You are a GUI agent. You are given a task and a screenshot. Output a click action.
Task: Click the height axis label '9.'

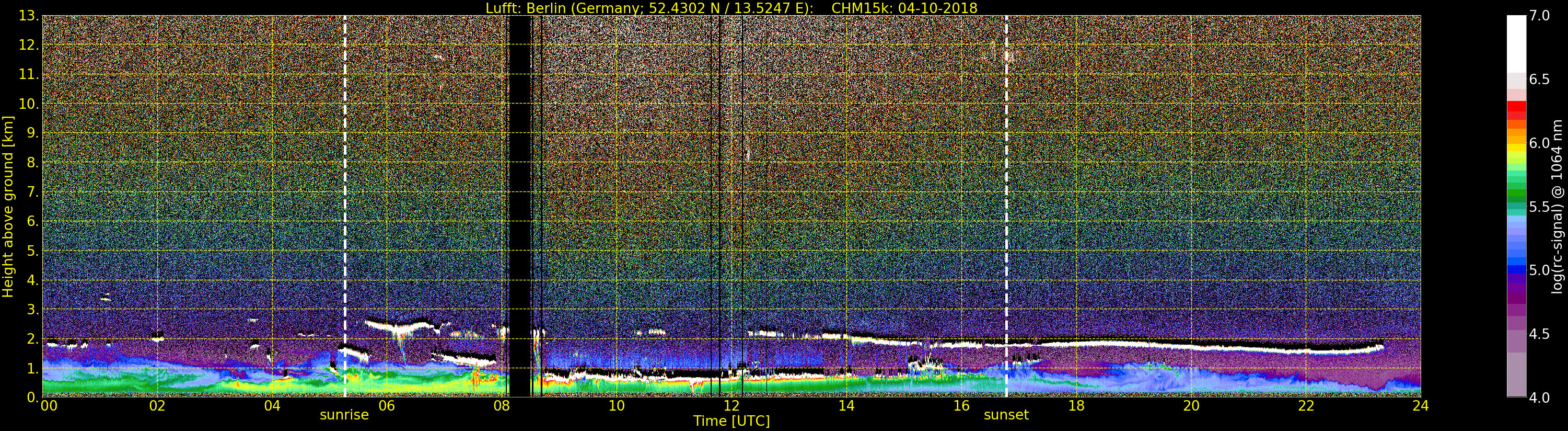pyautogui.click(x=32, y=133)
